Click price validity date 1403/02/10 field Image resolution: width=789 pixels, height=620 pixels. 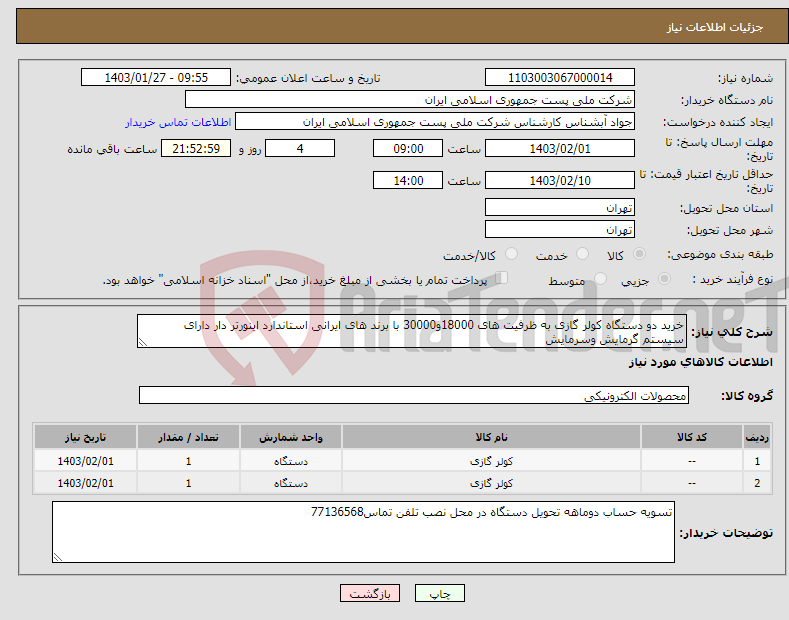tap(560, 180)
